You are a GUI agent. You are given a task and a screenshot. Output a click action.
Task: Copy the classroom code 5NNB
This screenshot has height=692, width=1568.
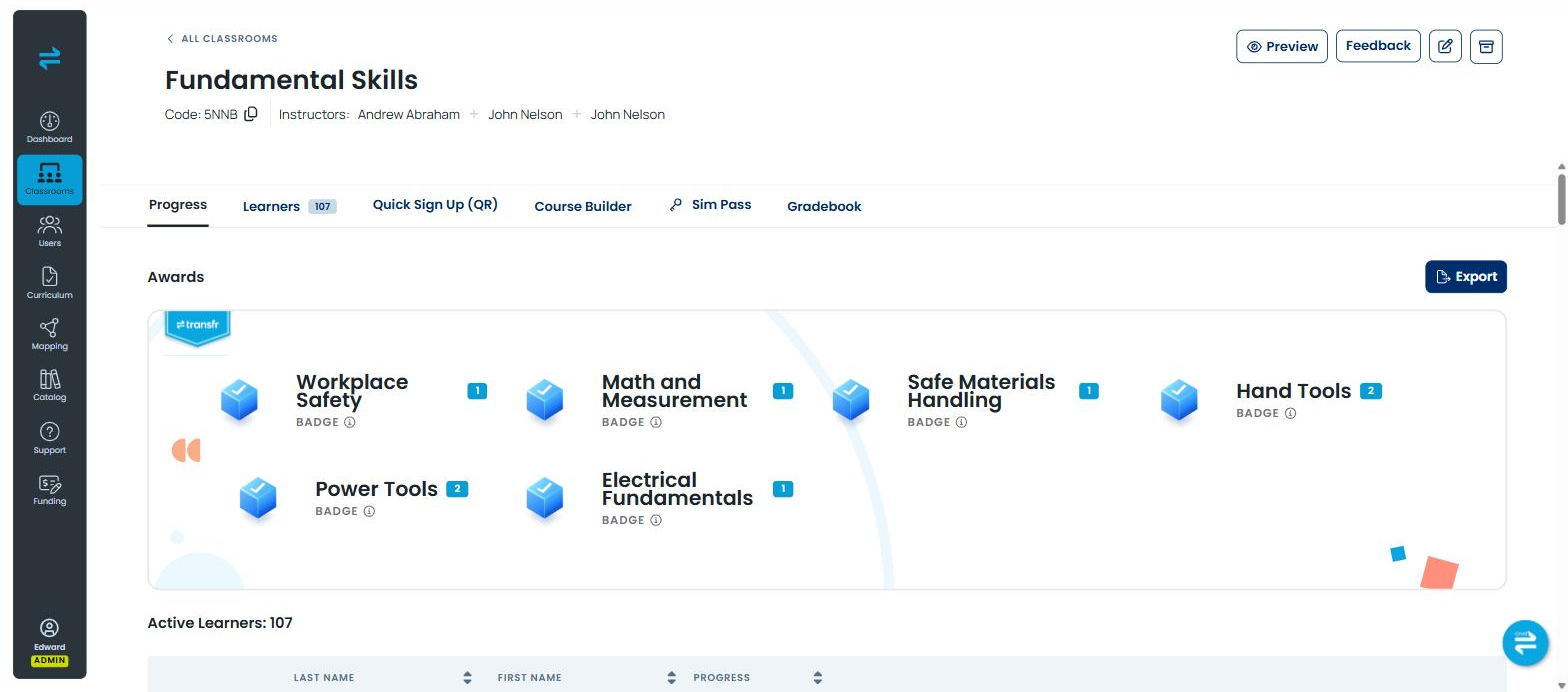(251, 114)
